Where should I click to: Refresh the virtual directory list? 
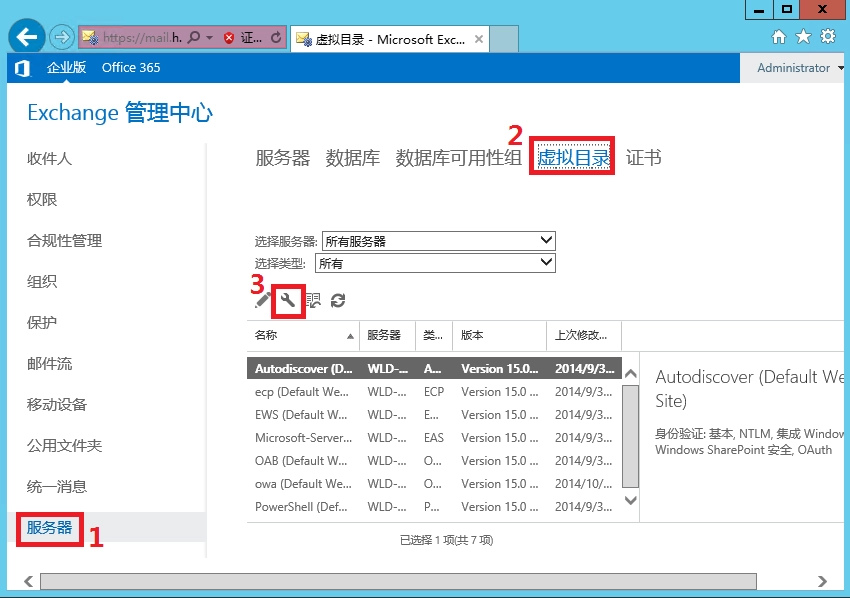pyautogui.click(x=338, y=300)
